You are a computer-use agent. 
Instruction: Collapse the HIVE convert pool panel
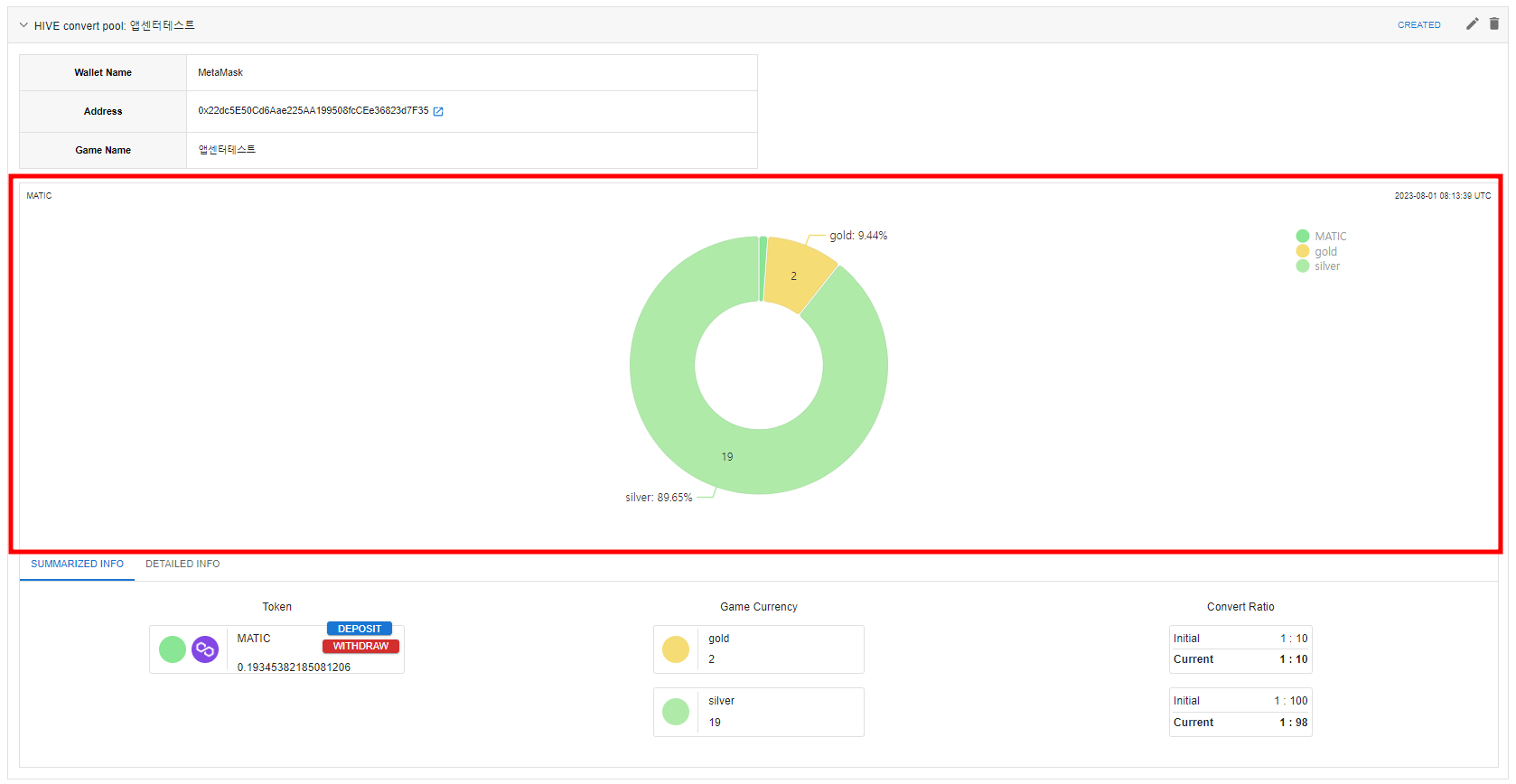[x=23, y=25]
